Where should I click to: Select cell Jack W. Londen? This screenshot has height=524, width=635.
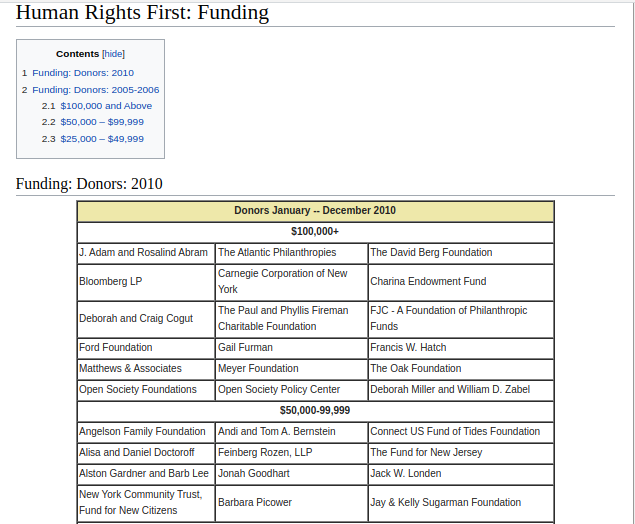click(x=461, y=474)
